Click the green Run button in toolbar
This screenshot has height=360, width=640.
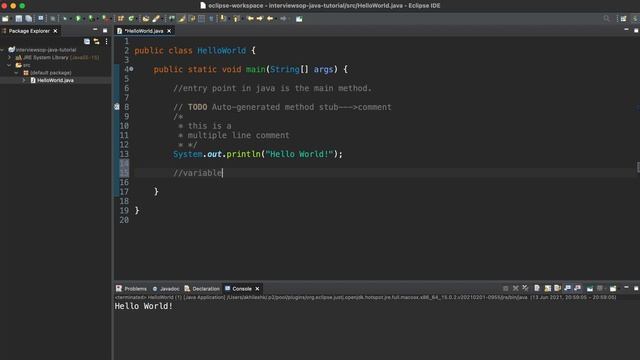[x=78, y=19]
